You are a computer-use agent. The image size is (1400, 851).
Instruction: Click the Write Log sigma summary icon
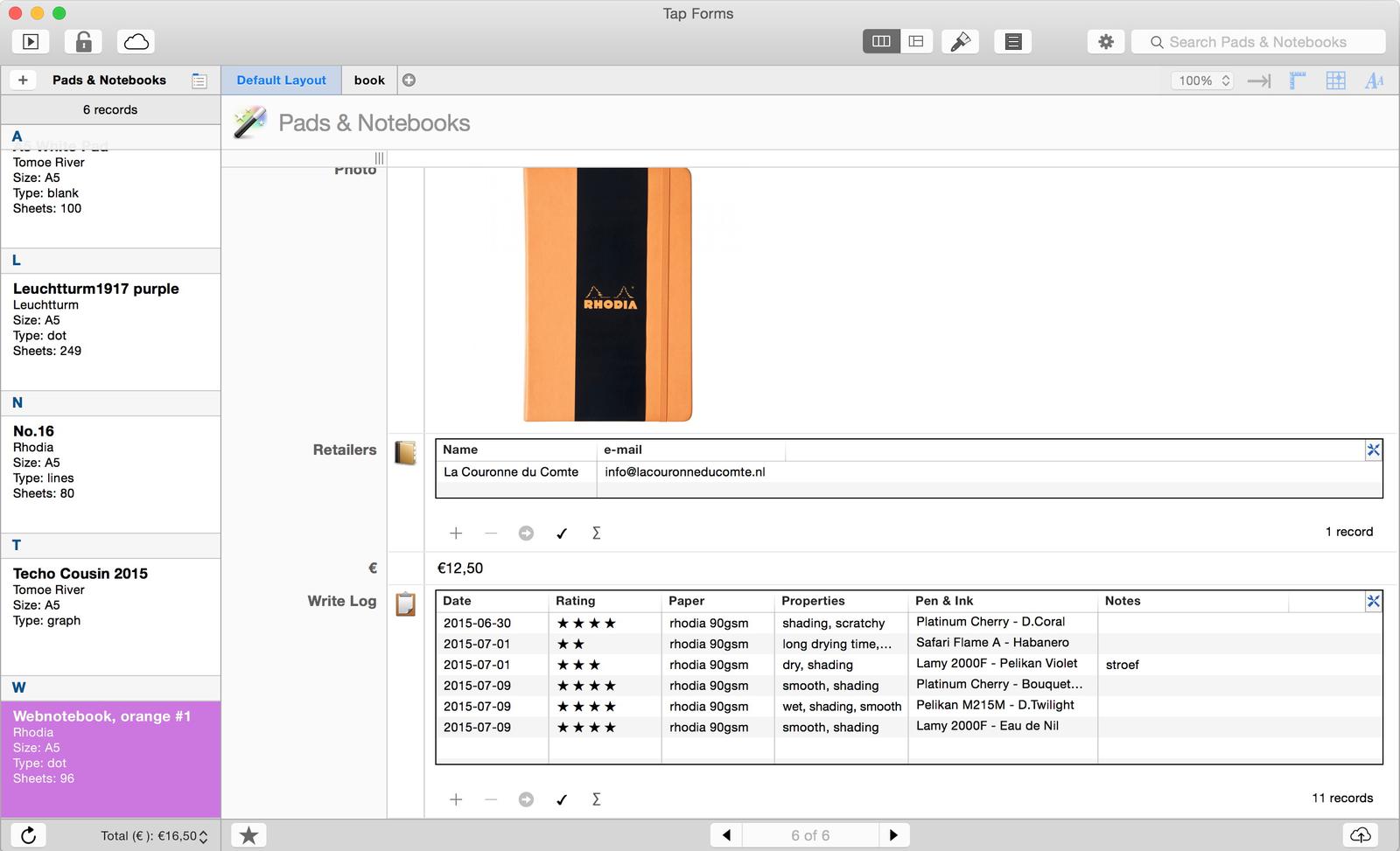[596, 799]
